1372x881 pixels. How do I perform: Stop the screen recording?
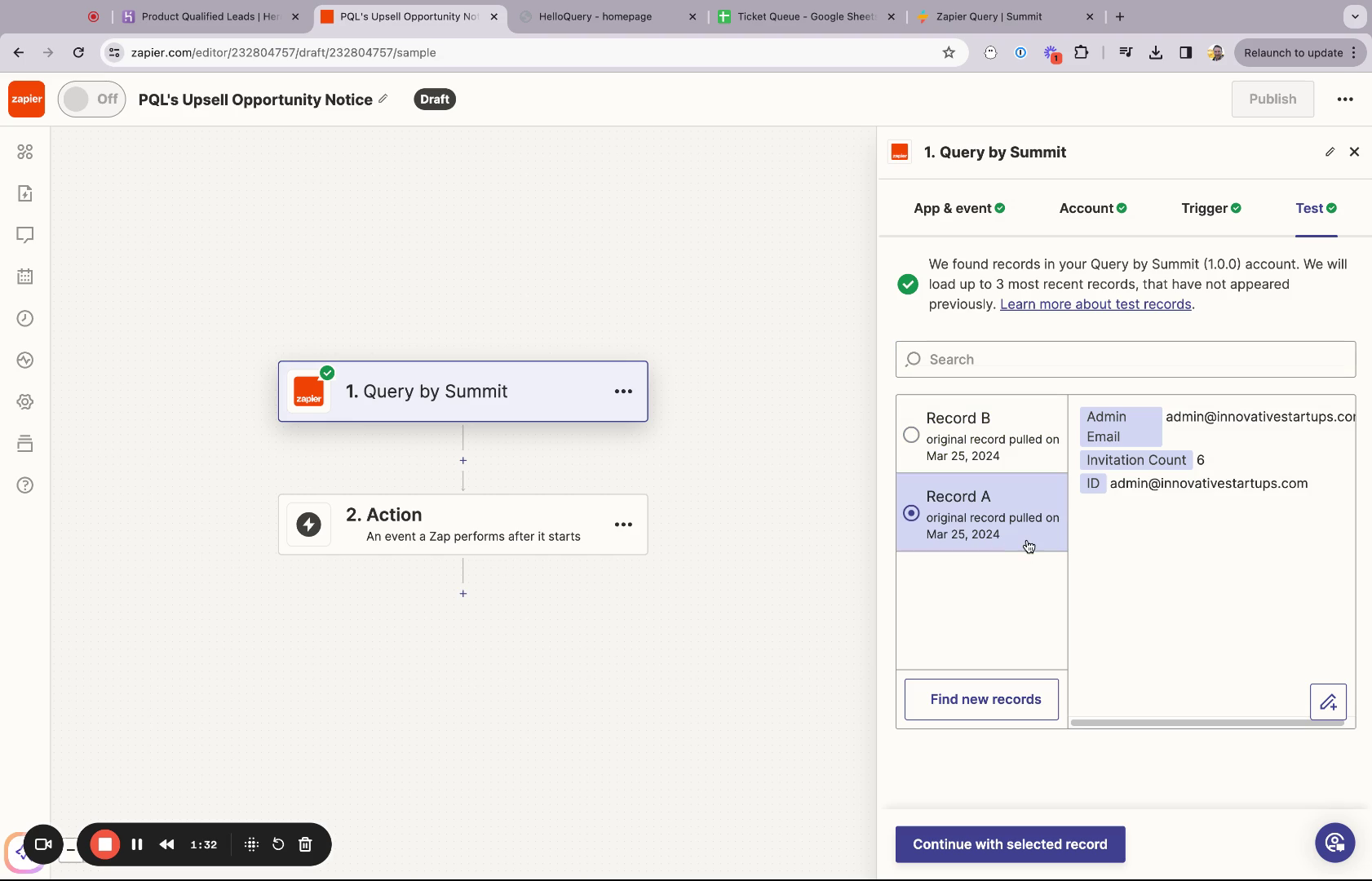click(x=104, y=844)
